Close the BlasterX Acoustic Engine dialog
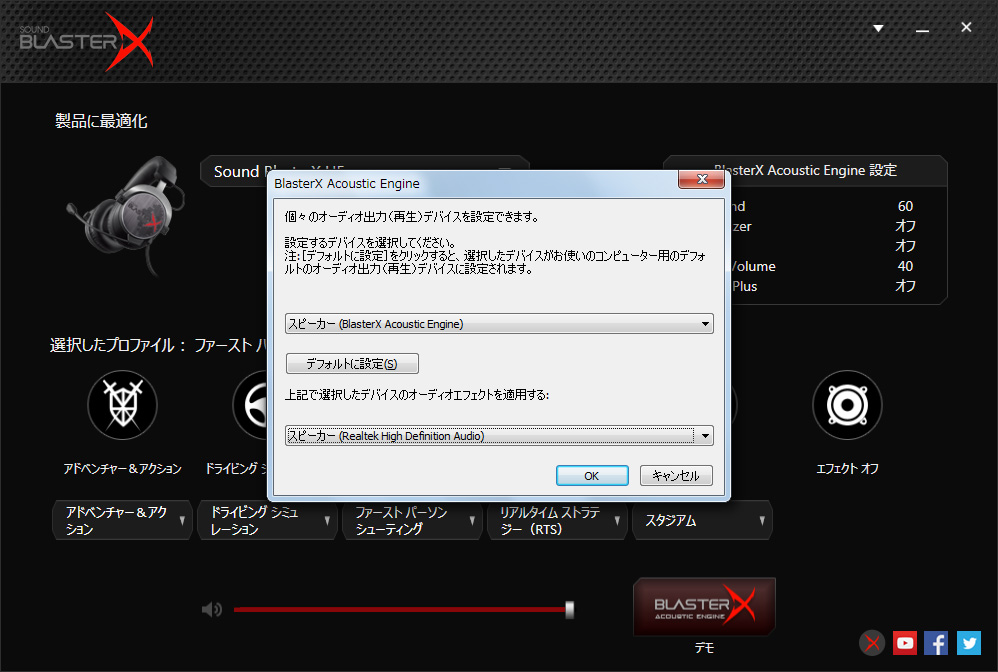This screenshot has height=672, width=998. 701,179
